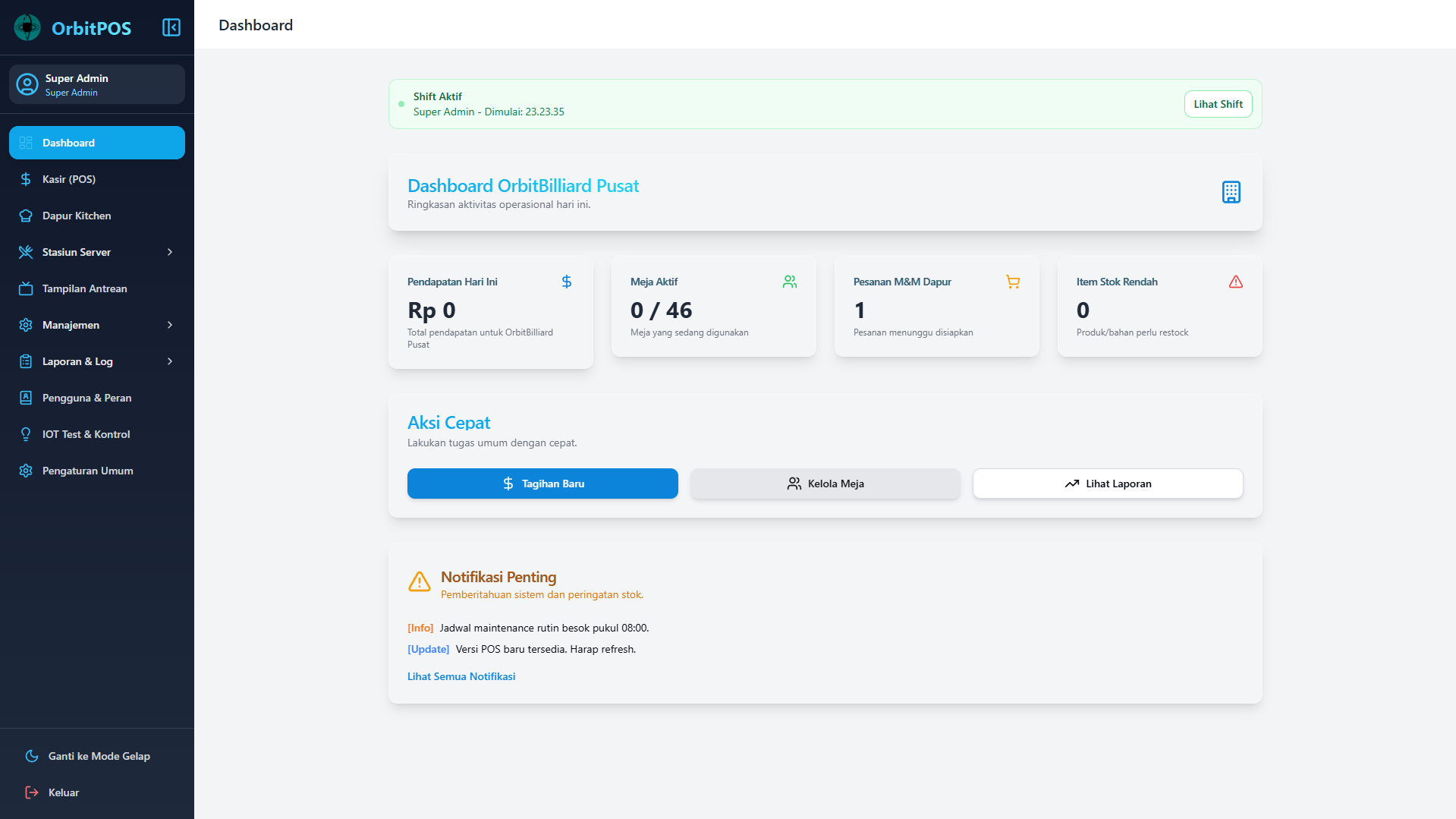Click the Pengguna & Peran icon
Viewport: 1456px width, 819px height.
25,398
